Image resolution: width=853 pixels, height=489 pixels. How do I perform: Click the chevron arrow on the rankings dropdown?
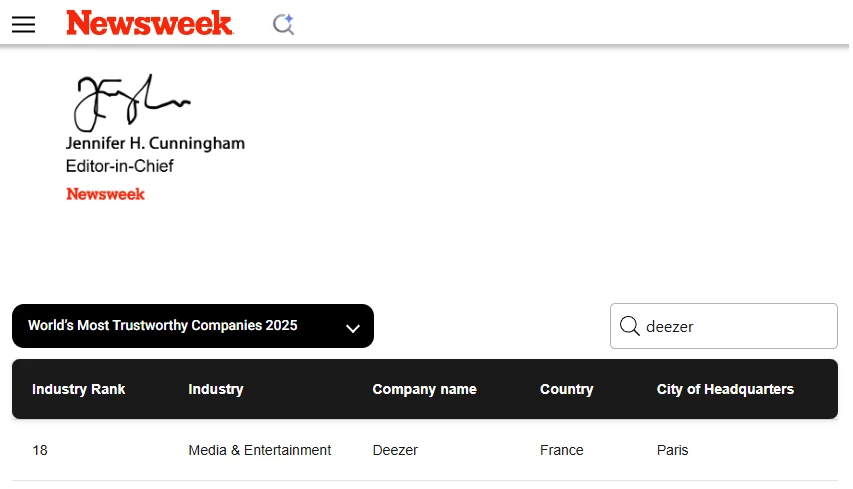pos(352,328)
